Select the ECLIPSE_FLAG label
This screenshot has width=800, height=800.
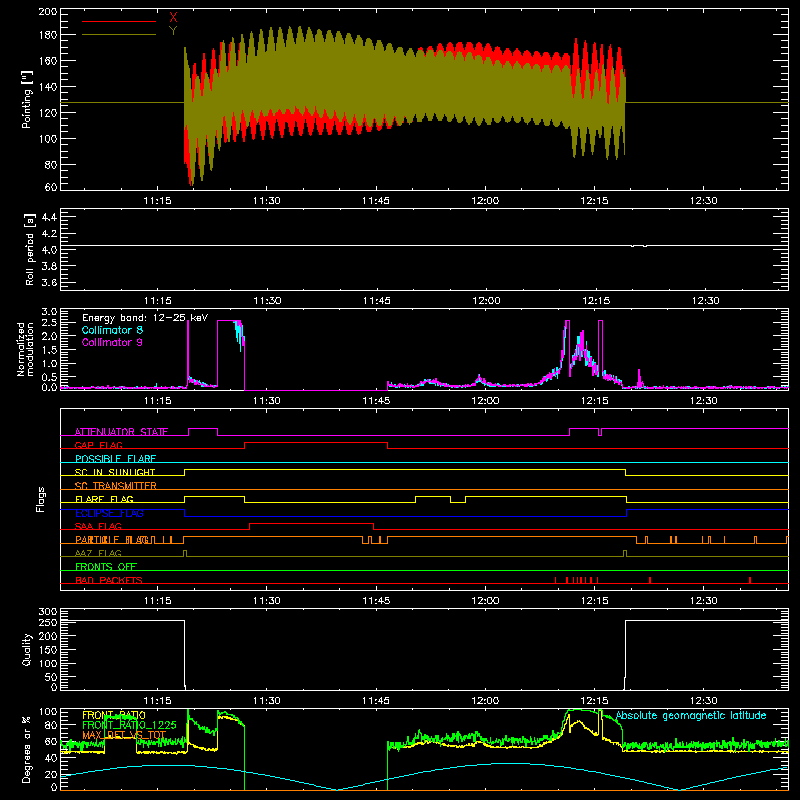click(109, 513)
